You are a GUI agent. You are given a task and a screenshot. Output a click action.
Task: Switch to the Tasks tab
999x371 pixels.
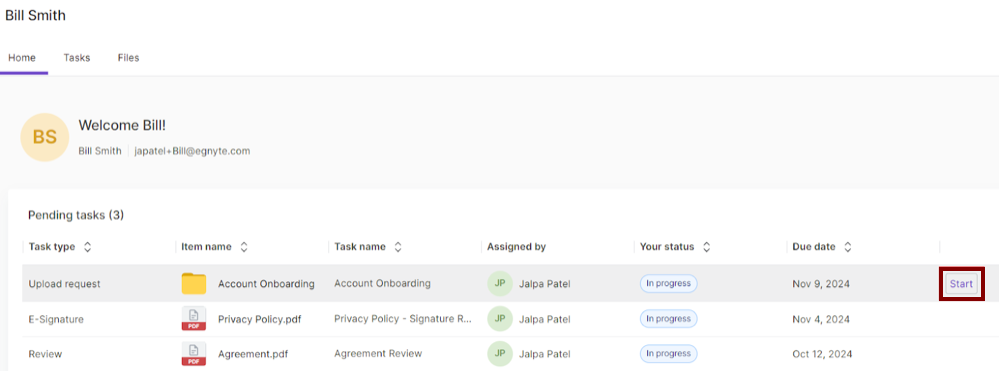(76, 57)
